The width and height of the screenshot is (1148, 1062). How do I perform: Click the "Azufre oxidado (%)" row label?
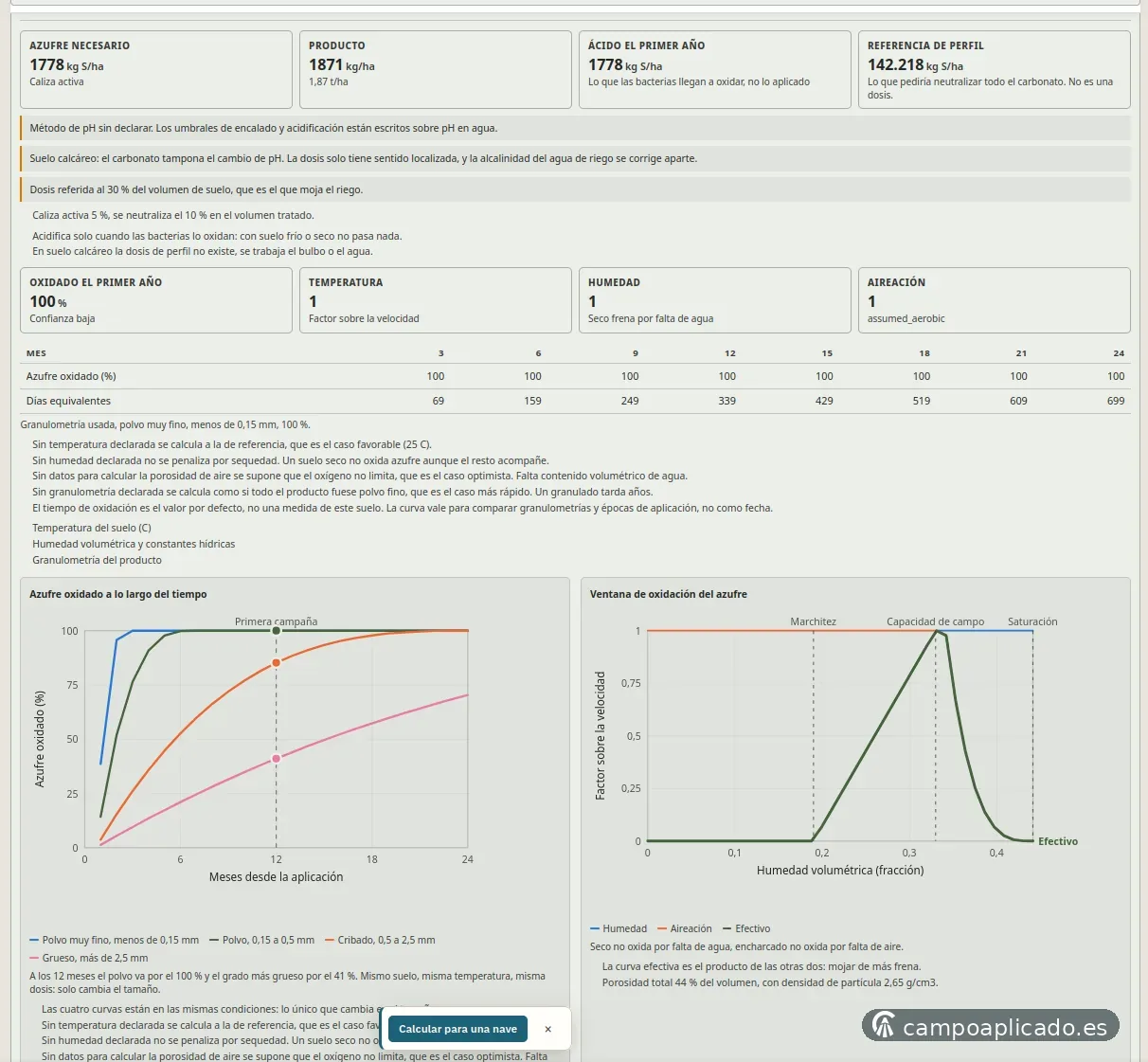[71, 376]
